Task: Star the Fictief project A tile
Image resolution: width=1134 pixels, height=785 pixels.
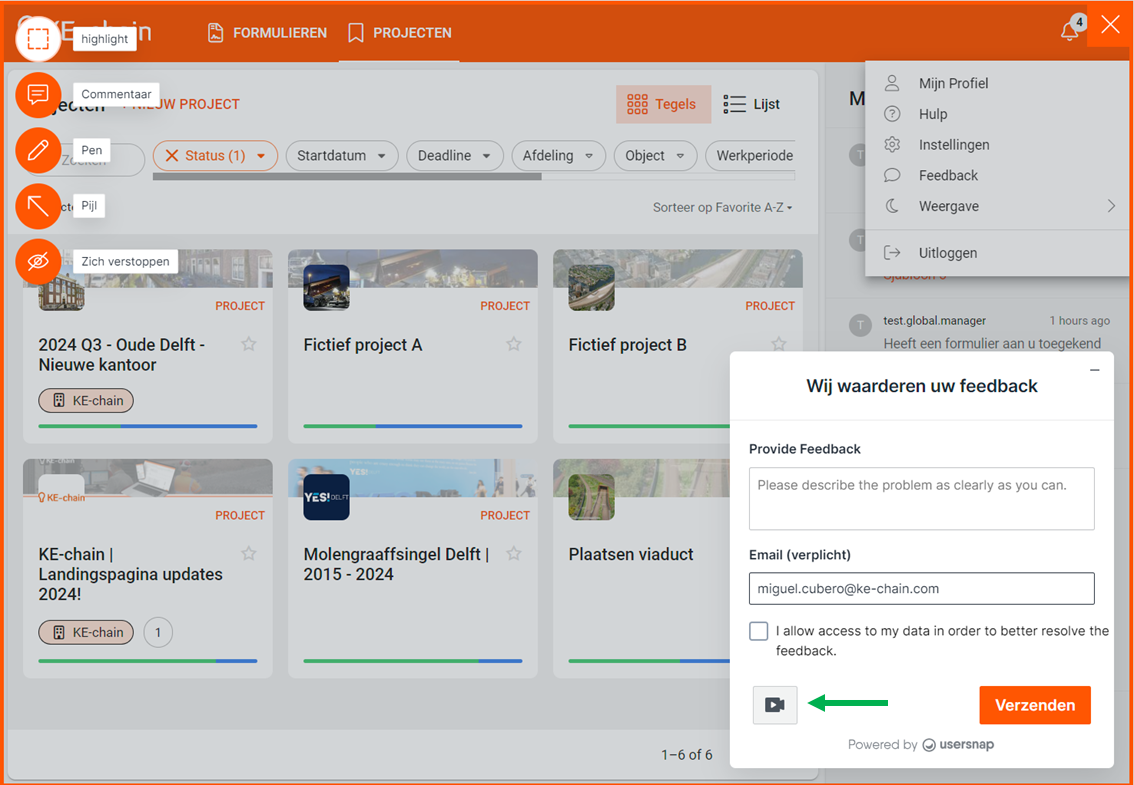Action: tap(514, 344)
